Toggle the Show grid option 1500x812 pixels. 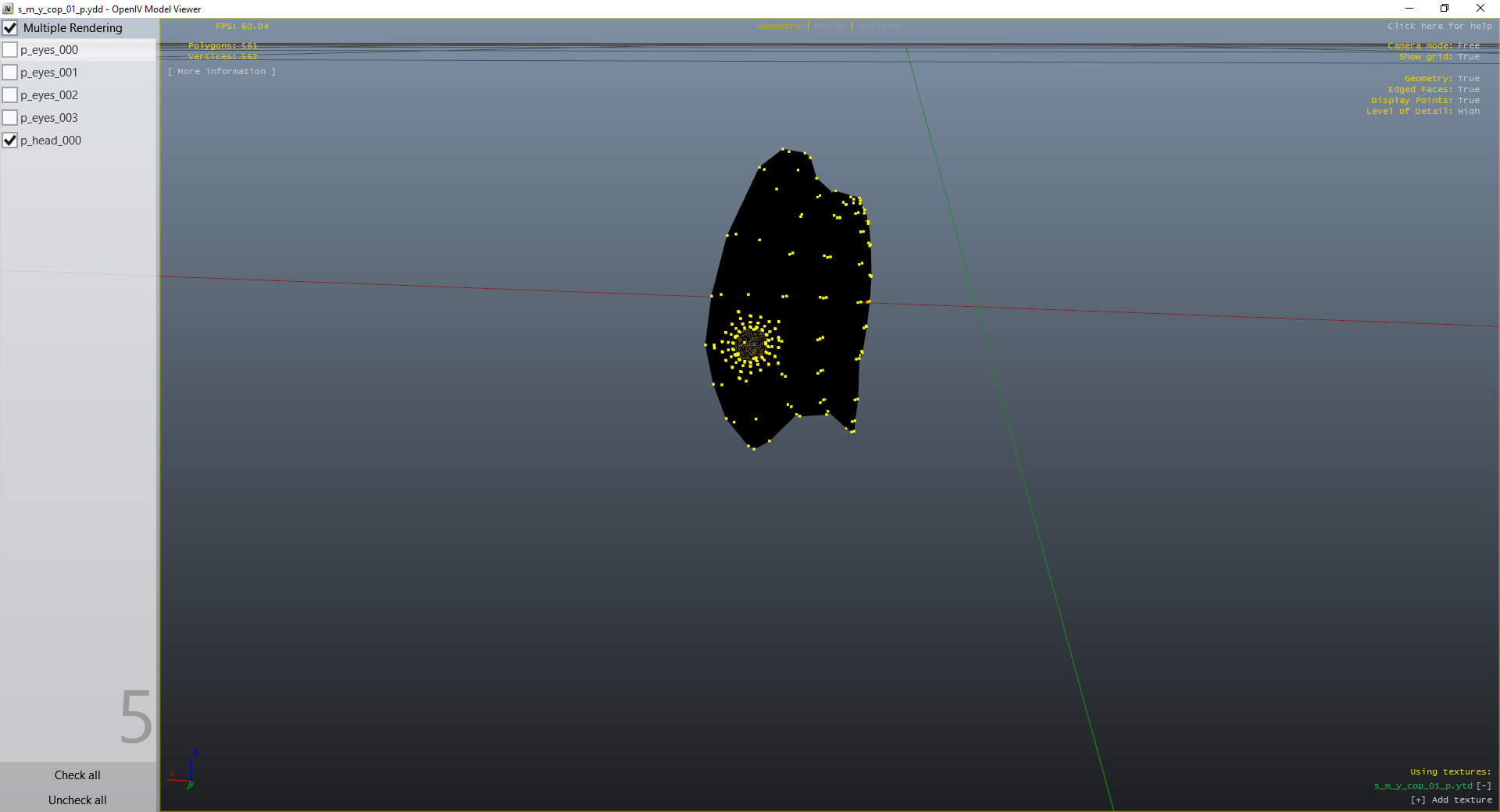[1439, 57]
